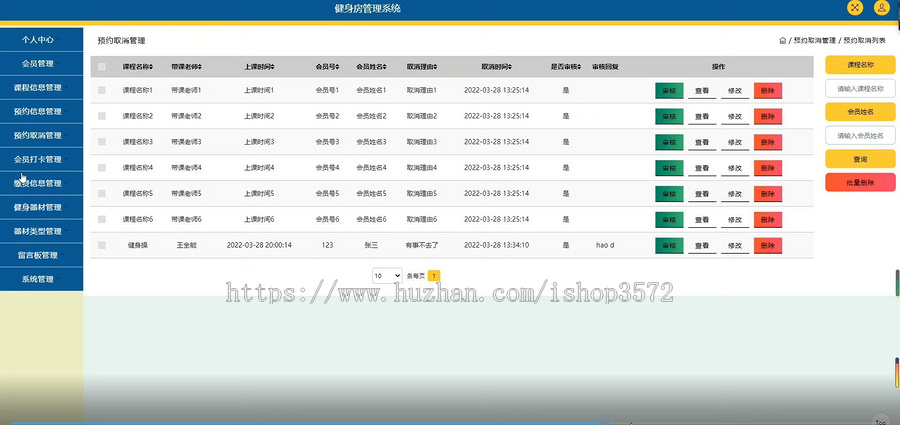Click the 取消理由5 cell

(422, 194)
